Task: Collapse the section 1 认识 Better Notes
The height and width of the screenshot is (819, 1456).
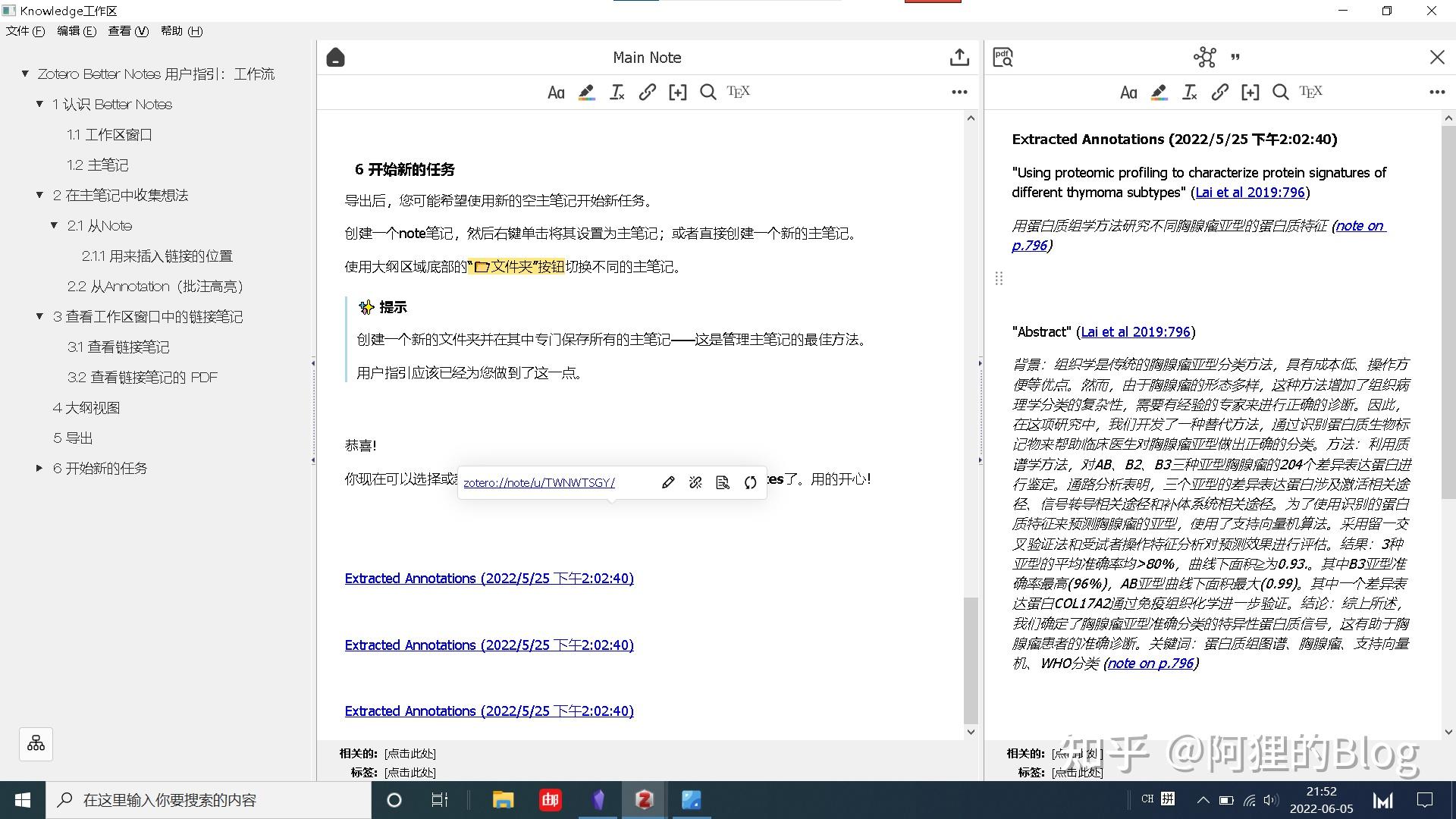Action: pyautogui.click(x=39, y=104)
